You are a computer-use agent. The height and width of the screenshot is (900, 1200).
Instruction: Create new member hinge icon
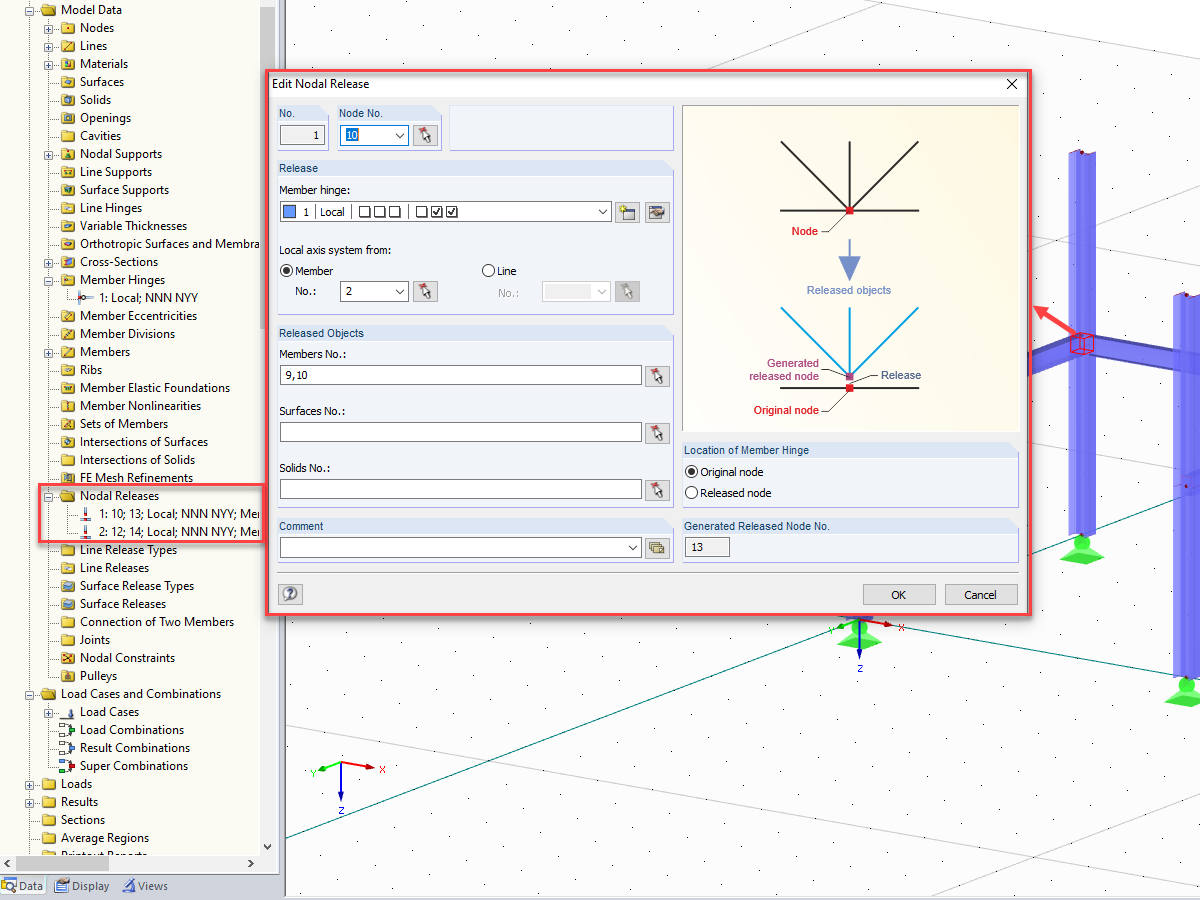pyautogui.click(x=627, y=212)
